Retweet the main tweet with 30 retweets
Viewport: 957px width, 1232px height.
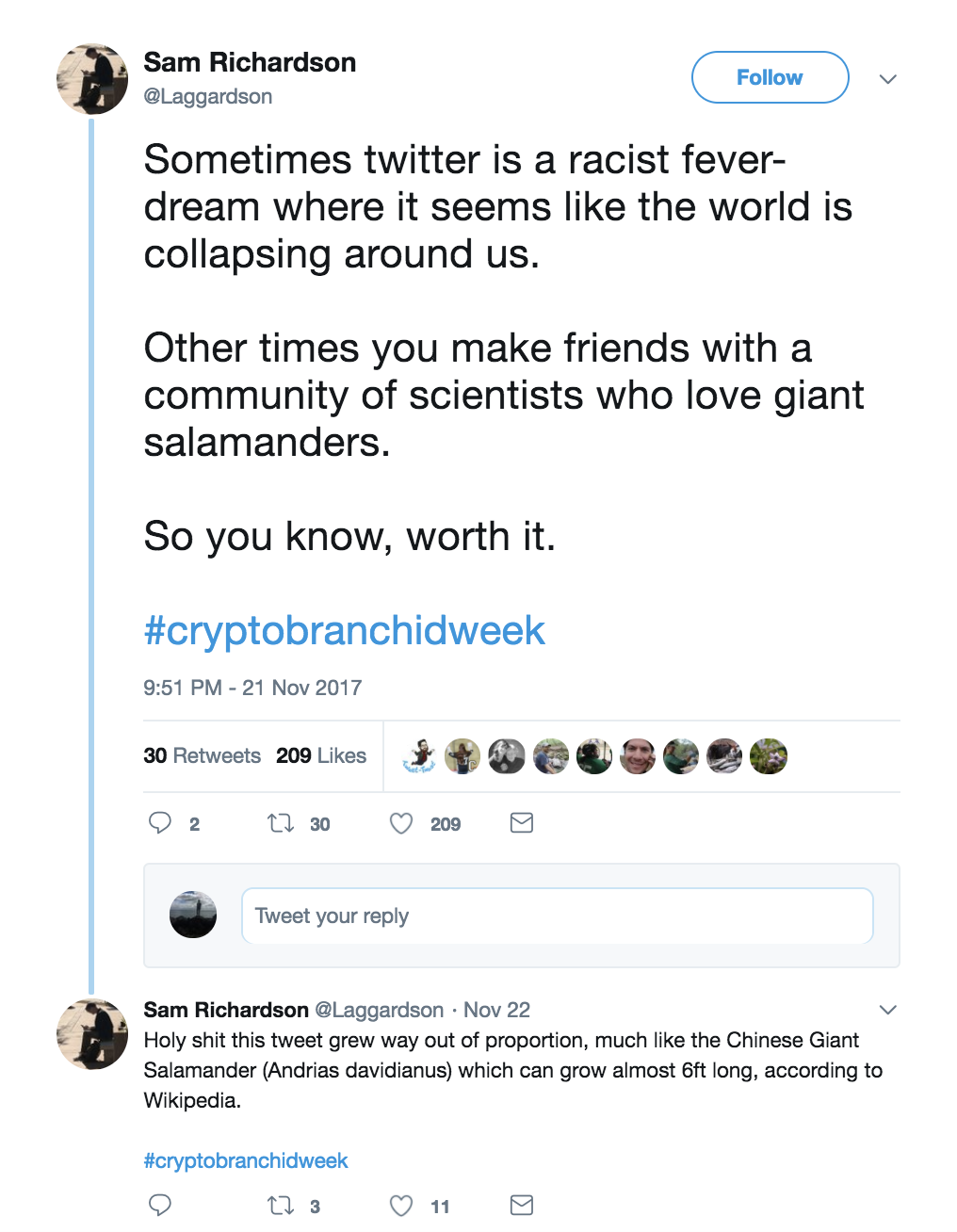[281, 823]
